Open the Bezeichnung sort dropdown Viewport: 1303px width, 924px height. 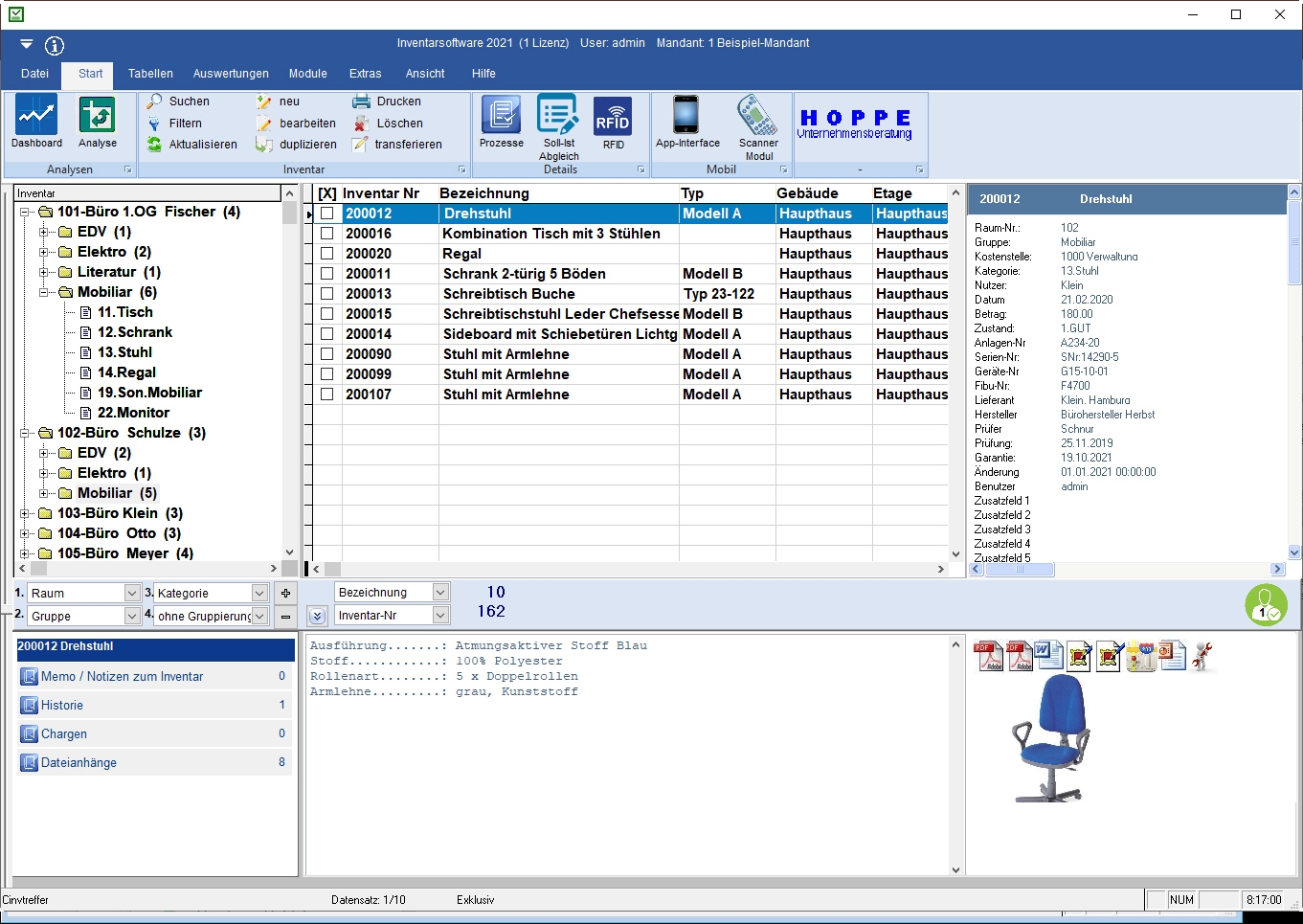pos(440,593)
